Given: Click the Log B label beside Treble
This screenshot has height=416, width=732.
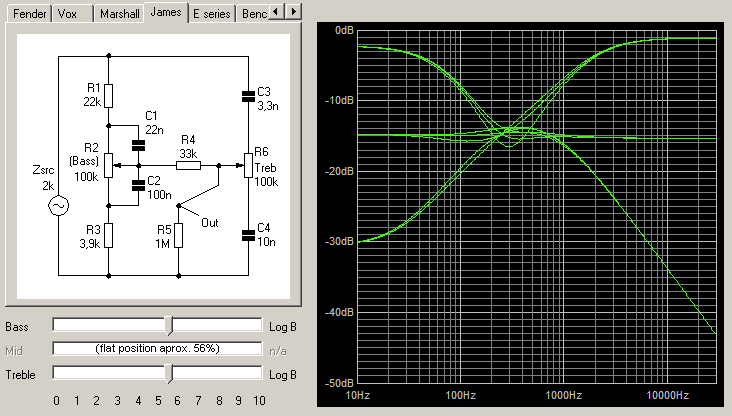Looking at the screenshot, I should (x=283, y=376).
